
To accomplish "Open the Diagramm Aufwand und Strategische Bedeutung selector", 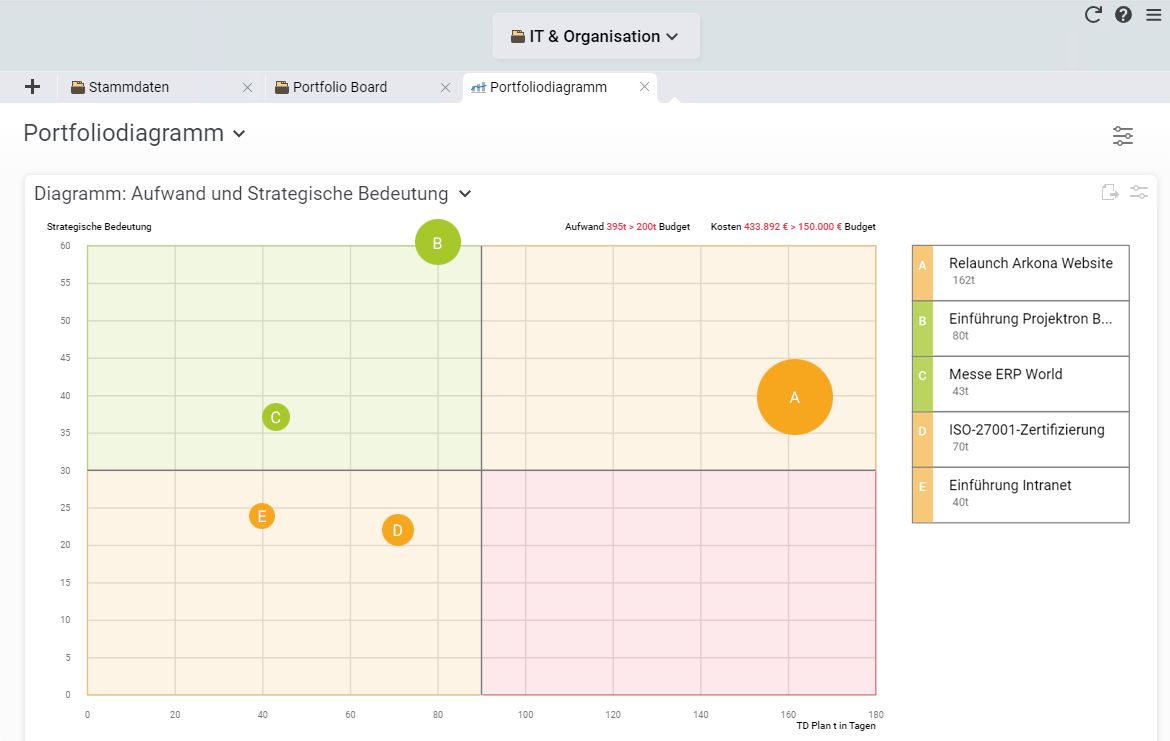I will (464, 193).
